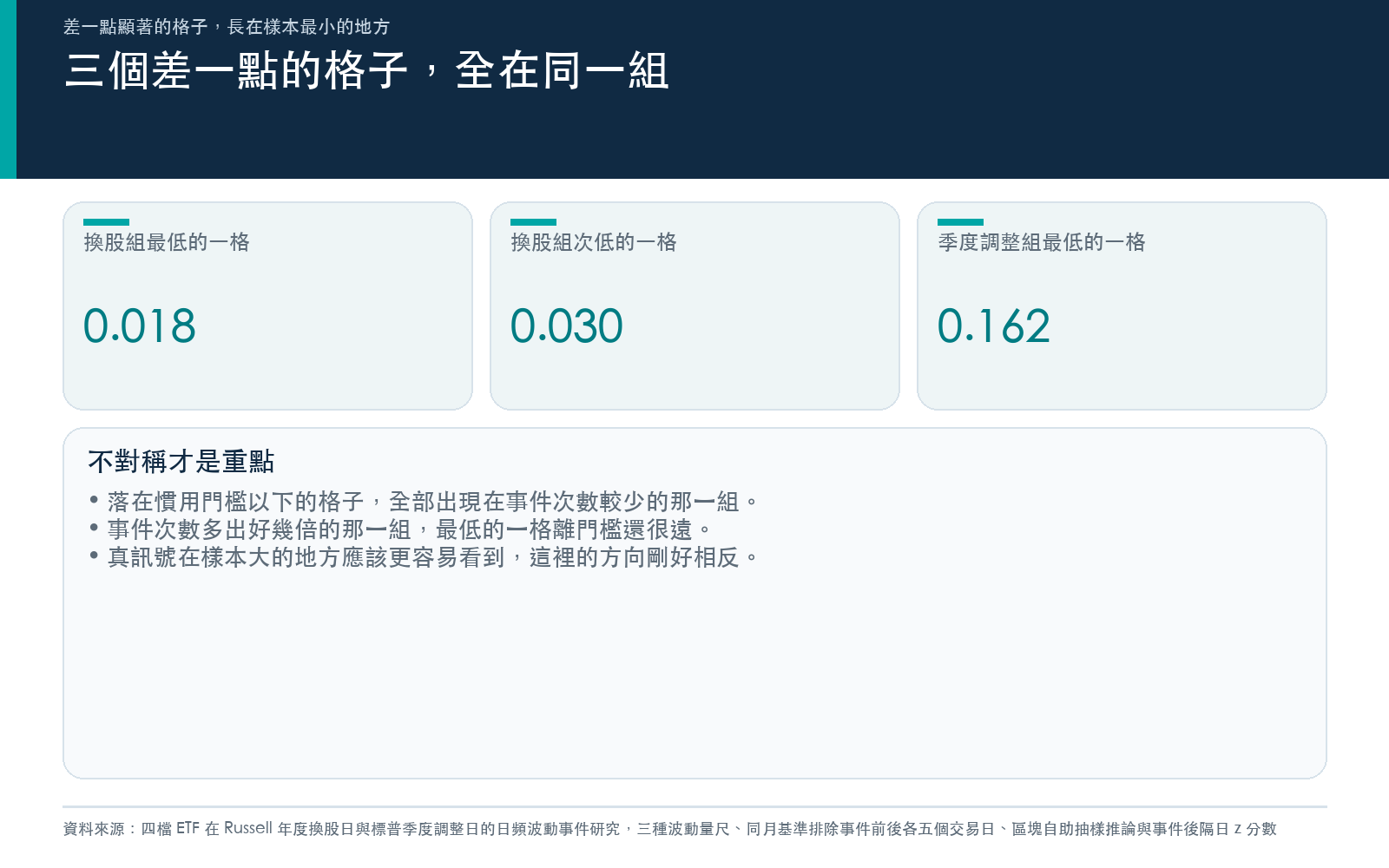Image resolution: width=1389 pixels, height=868 pixels.
Task: Click the value 0.030
Action: coord(567,326)
